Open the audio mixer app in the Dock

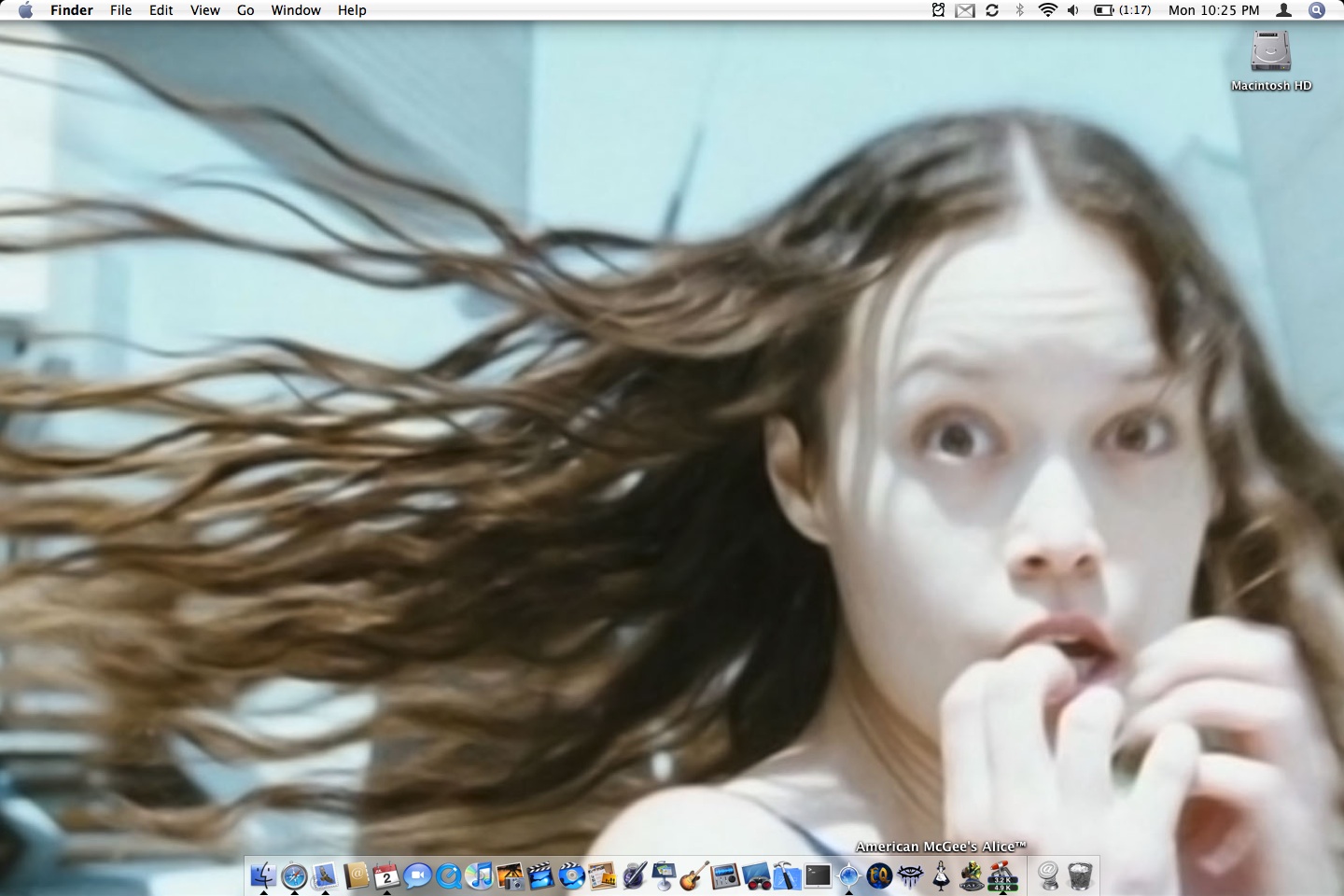(x=725, y=875)
